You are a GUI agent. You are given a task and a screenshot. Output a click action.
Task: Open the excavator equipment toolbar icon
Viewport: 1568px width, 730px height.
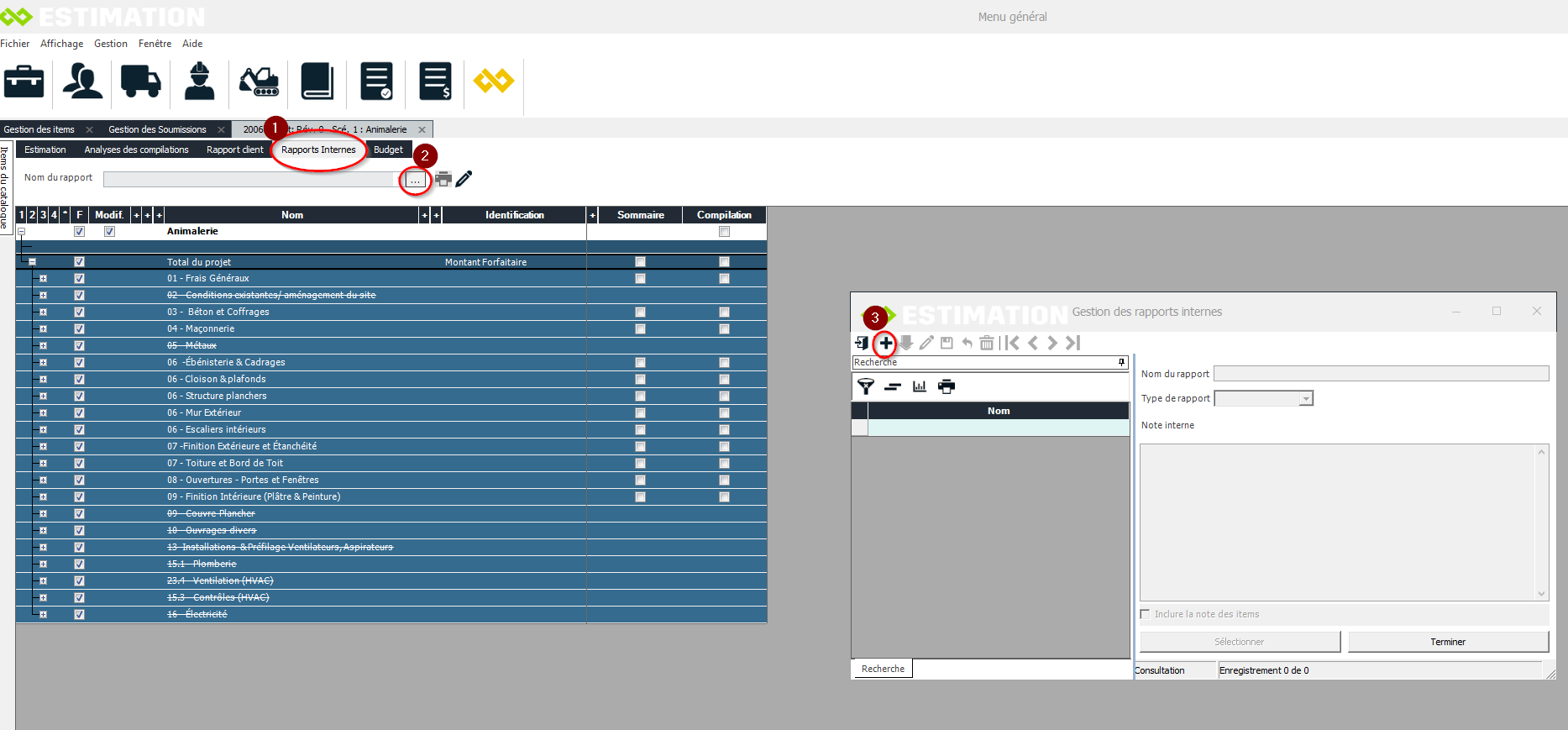(259, 81)
